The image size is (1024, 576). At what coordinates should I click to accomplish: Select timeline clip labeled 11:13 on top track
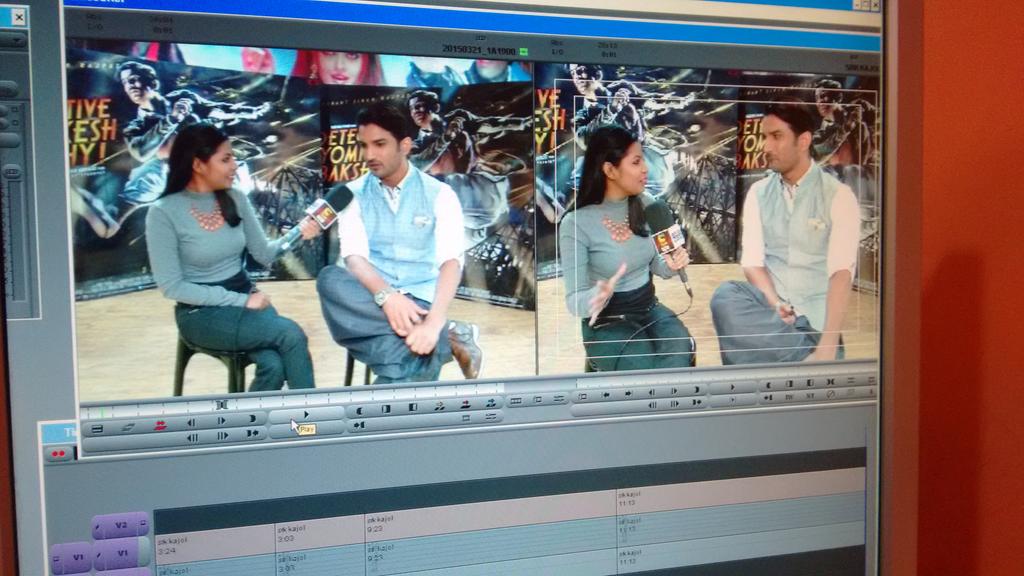pyautogui.click(x=740, y=498)
